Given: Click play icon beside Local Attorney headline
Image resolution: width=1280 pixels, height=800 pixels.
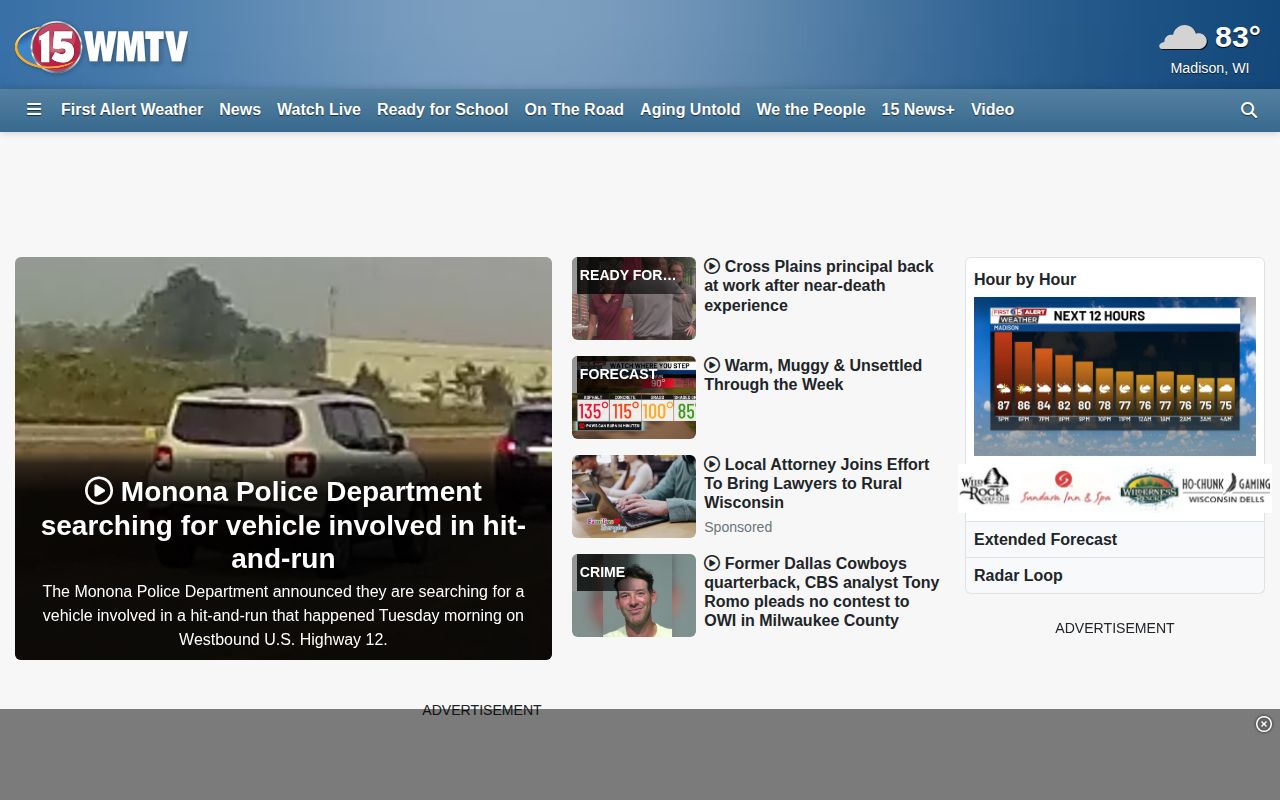Looking at the screenshot, I should coord(712,464).
